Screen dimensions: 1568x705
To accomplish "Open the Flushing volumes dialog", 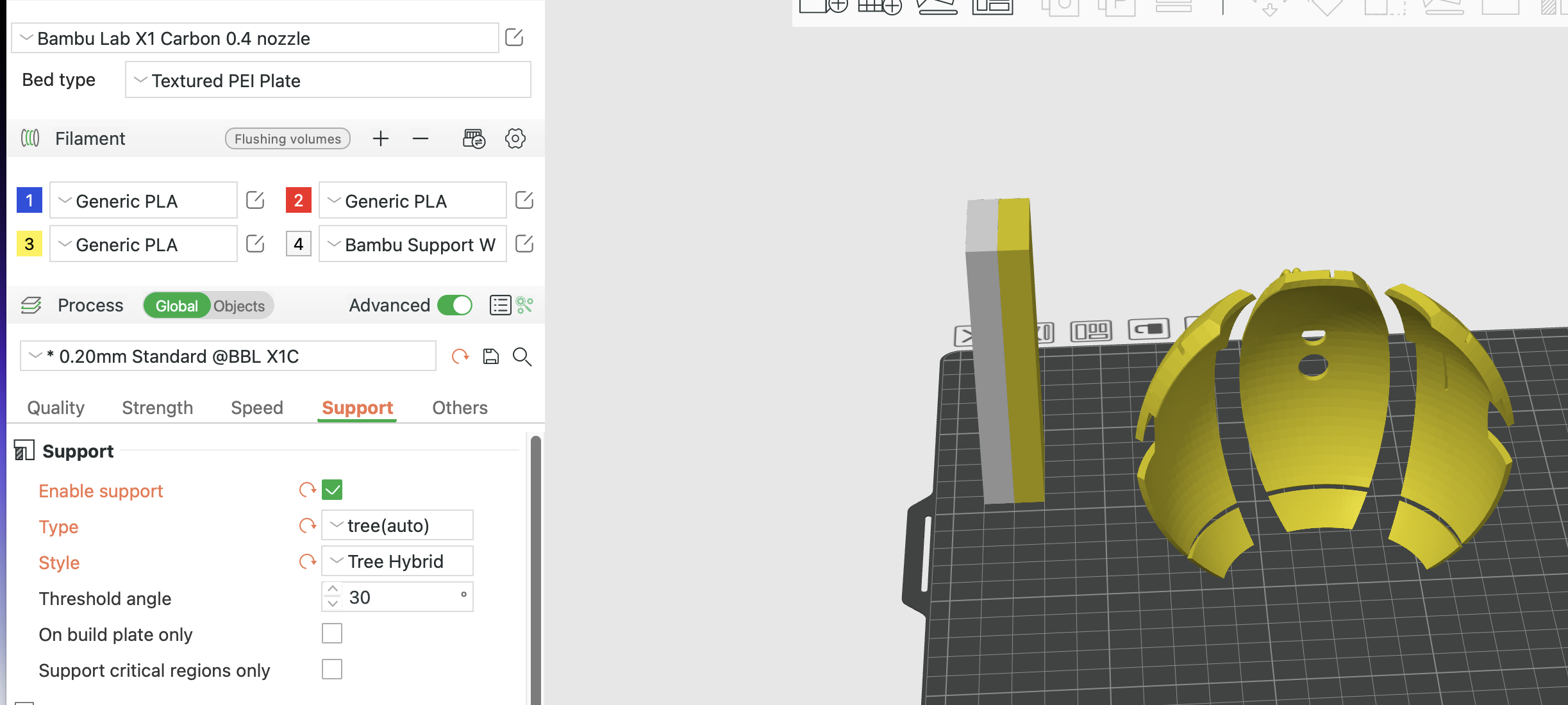I will (287, 138).
